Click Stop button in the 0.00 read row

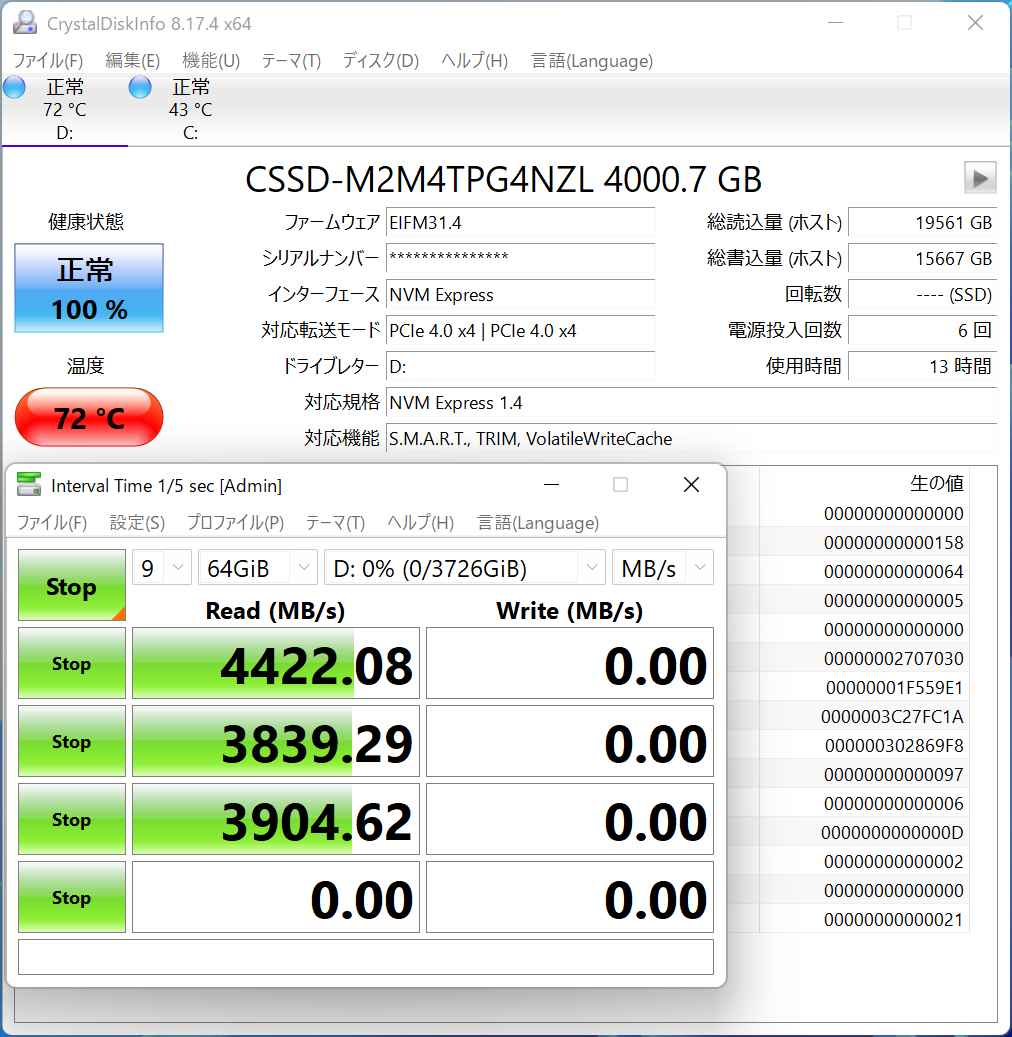click(x=71, y=897)
